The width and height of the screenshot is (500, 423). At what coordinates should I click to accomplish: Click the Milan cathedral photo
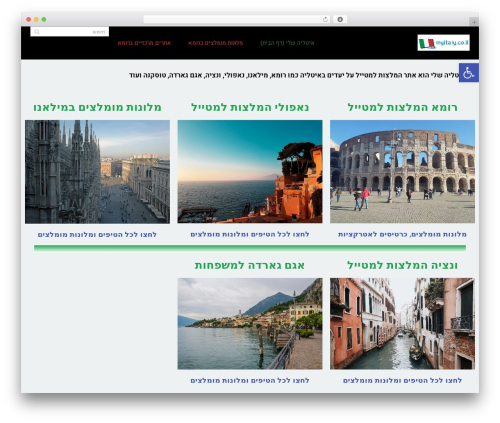pos(97,172)
